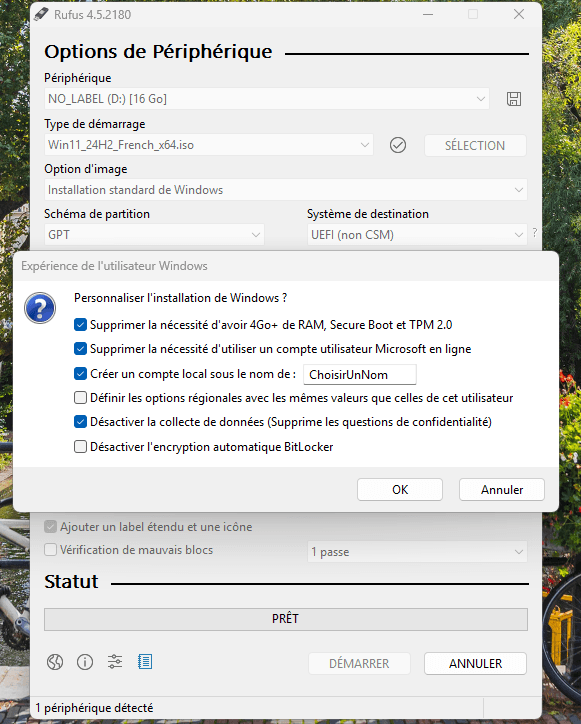This screenshot has height=724, width=581.
Task: Open the language globe icon
Action: [55, 662]
